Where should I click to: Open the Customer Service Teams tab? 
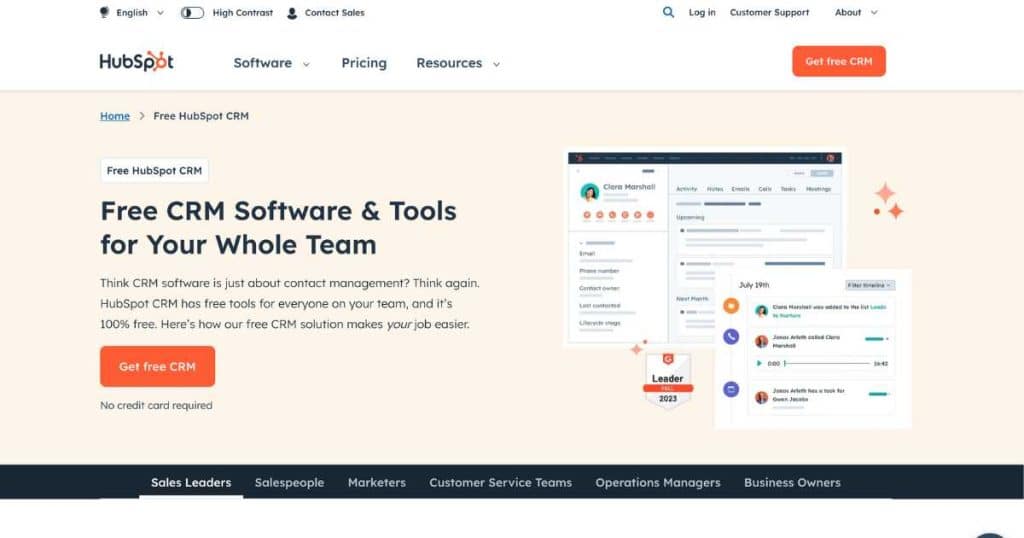500,482
